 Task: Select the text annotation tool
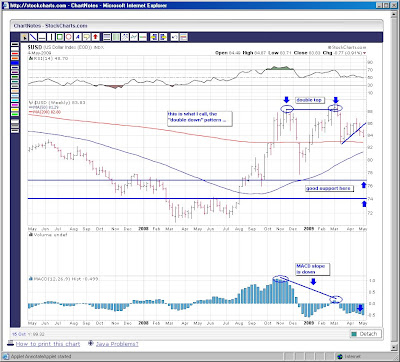click(x=78, y=37)
